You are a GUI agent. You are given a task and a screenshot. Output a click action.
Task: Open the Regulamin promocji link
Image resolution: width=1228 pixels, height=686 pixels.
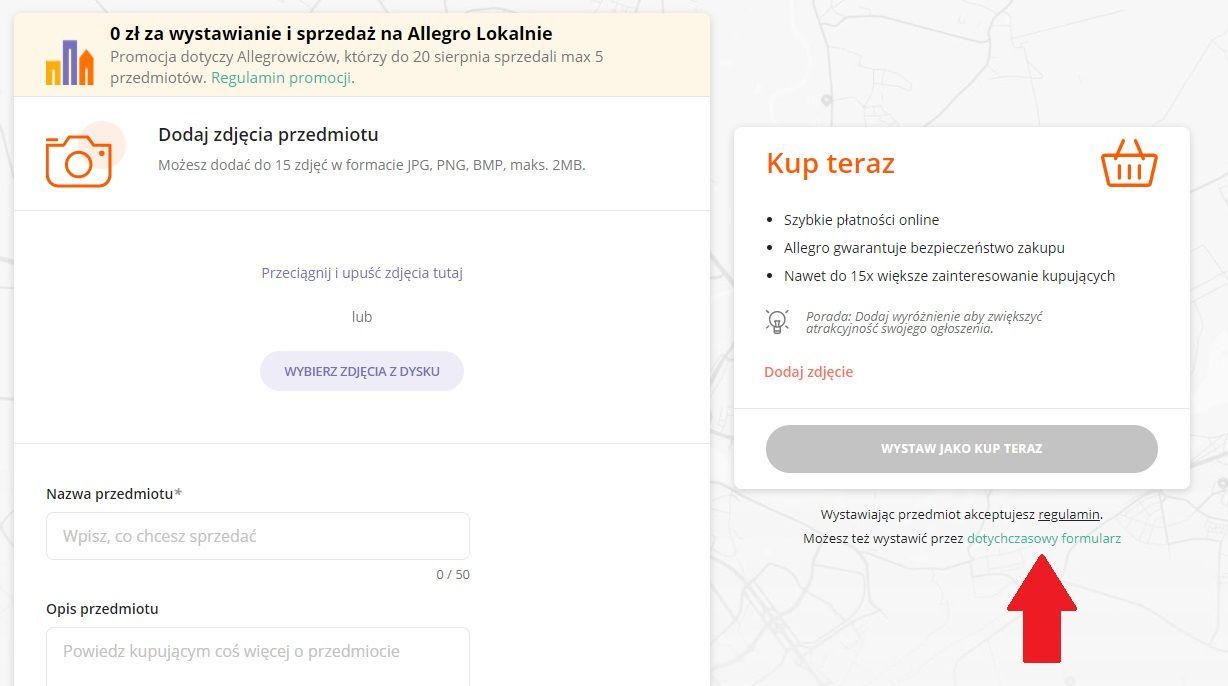click(x=281, y=77)
